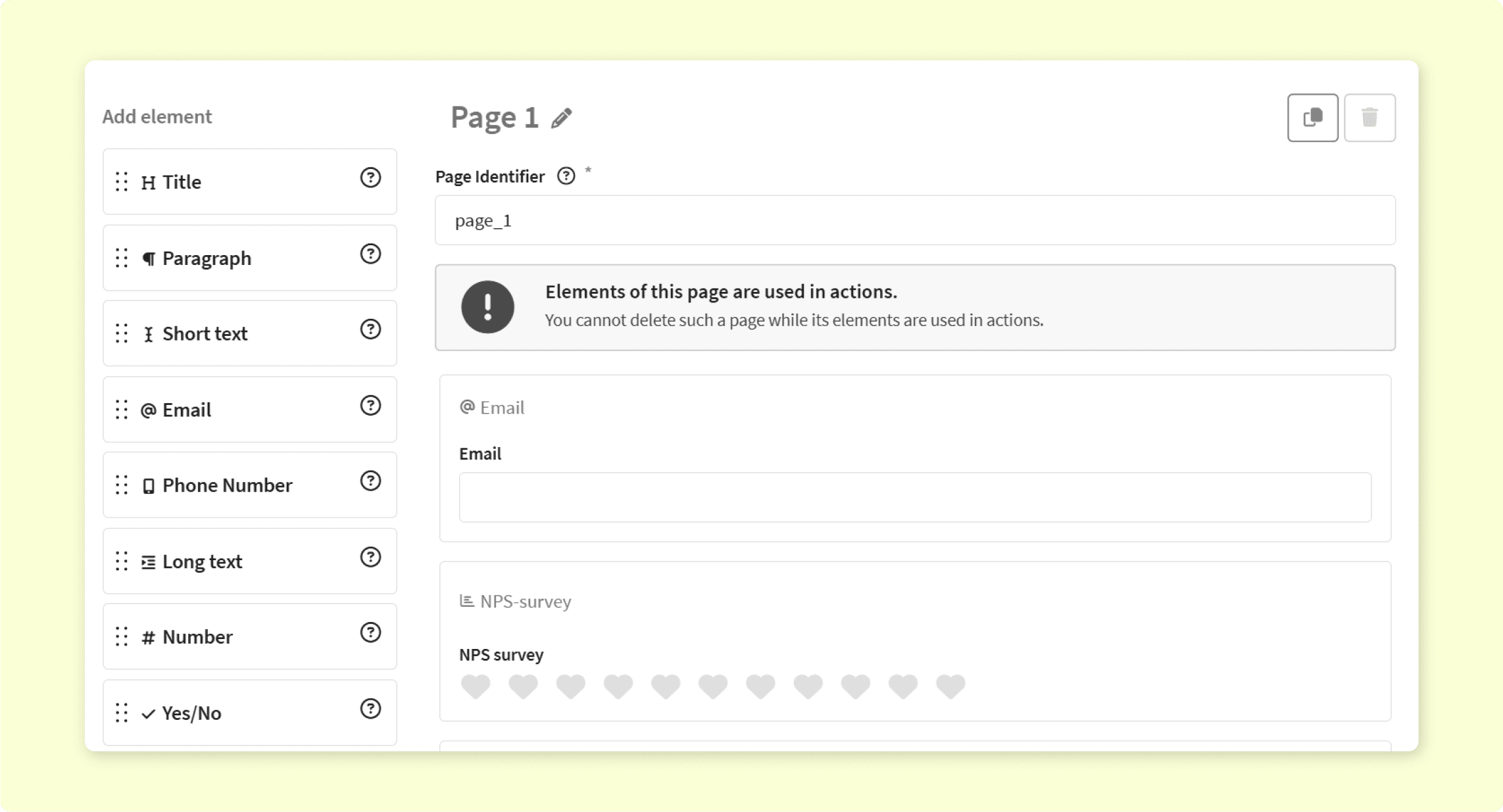Click the Page Identifier input field
Screen dimensions: 1503x812
[x=915, y=220]
